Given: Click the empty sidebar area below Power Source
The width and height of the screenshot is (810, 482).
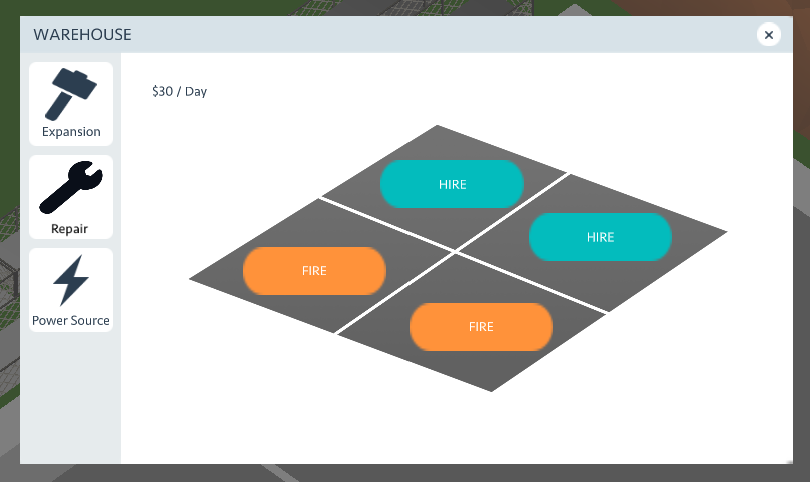Looking at the screenshot, I should [x=71, y=400].
